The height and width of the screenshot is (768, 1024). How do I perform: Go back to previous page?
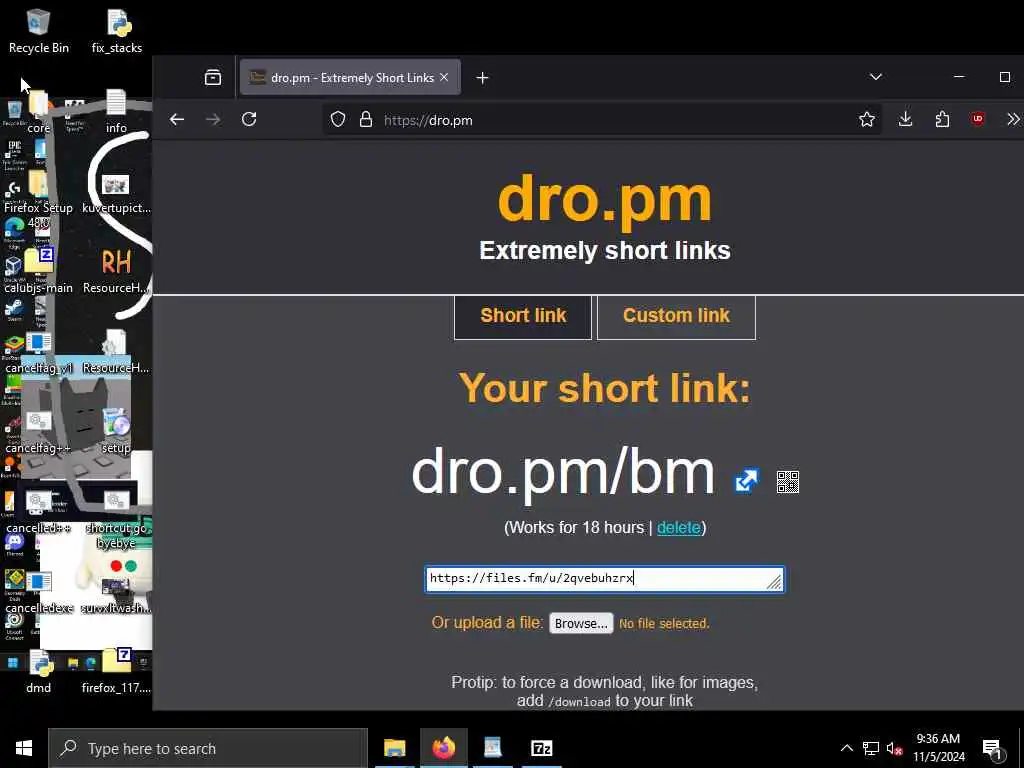[x=177, y=120]
